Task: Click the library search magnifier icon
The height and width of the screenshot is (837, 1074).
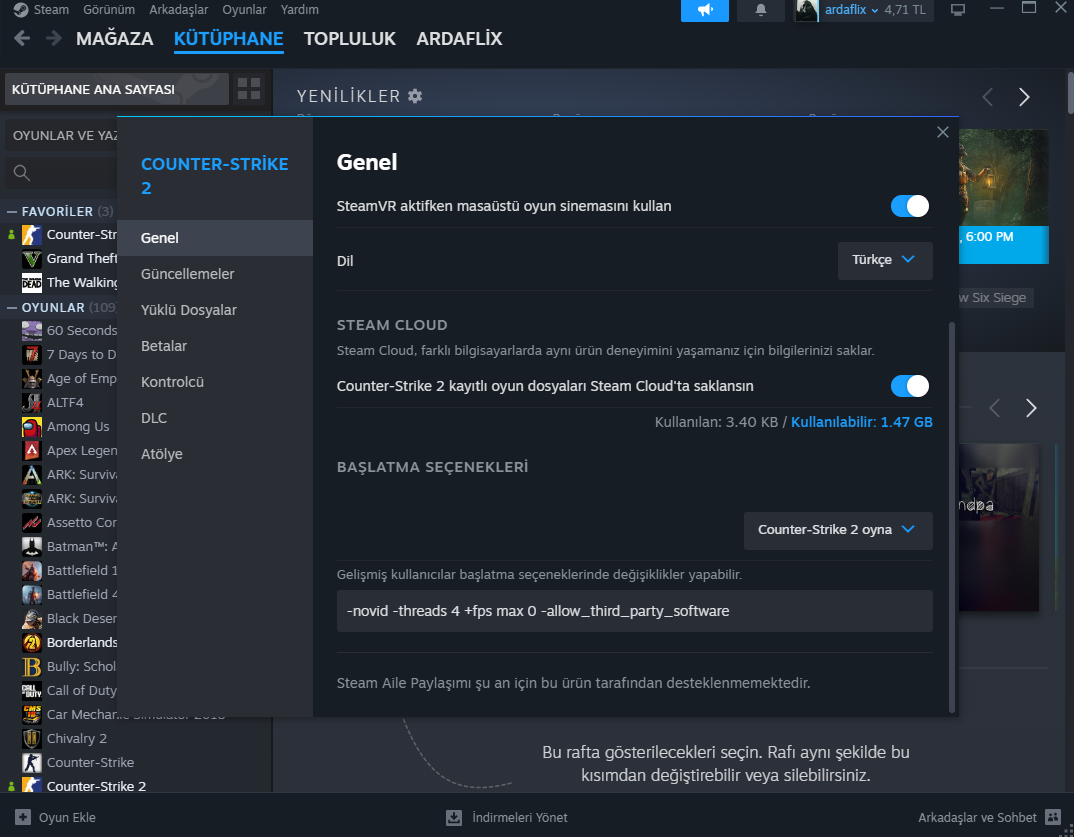Action: tap(22, 173)
